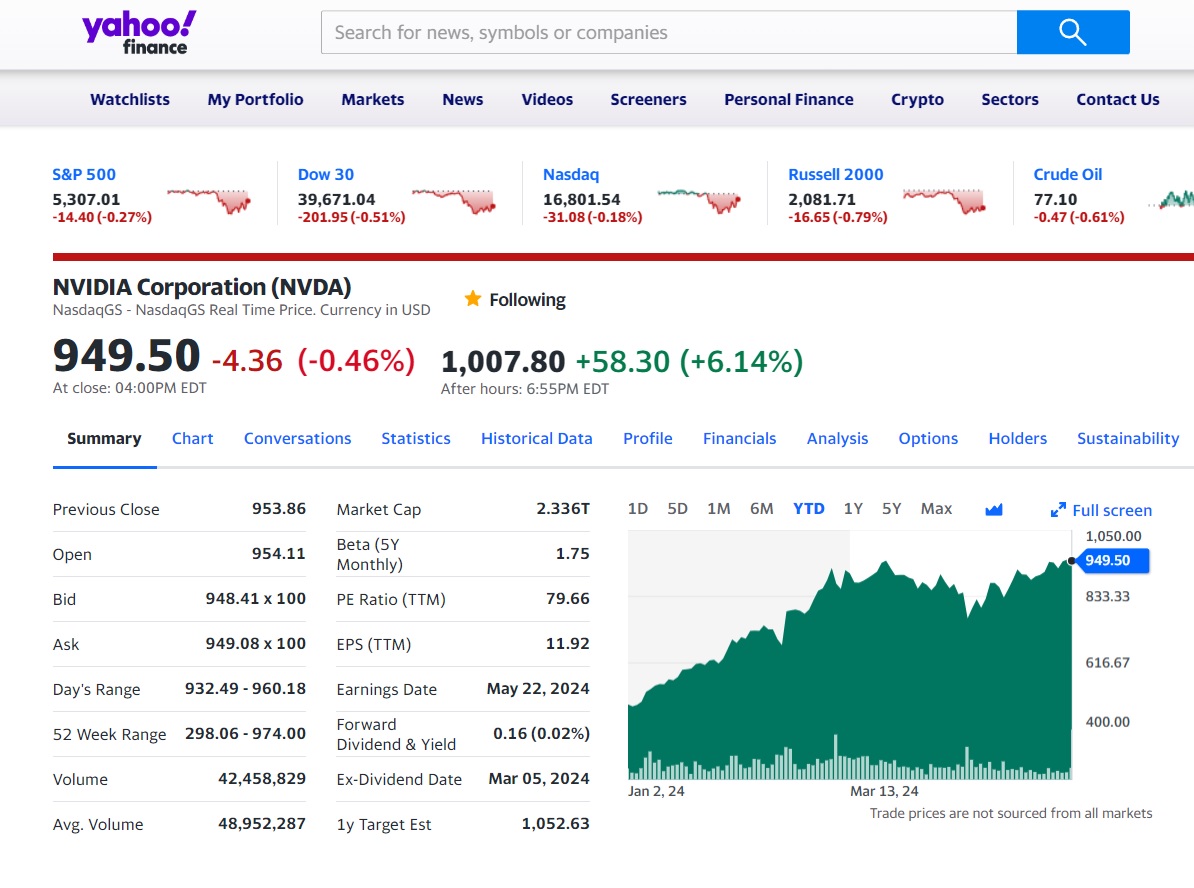Select the Summary tab
This screenshot has height=888, width=1194.
pyautogui.click(x=104, y=439)
